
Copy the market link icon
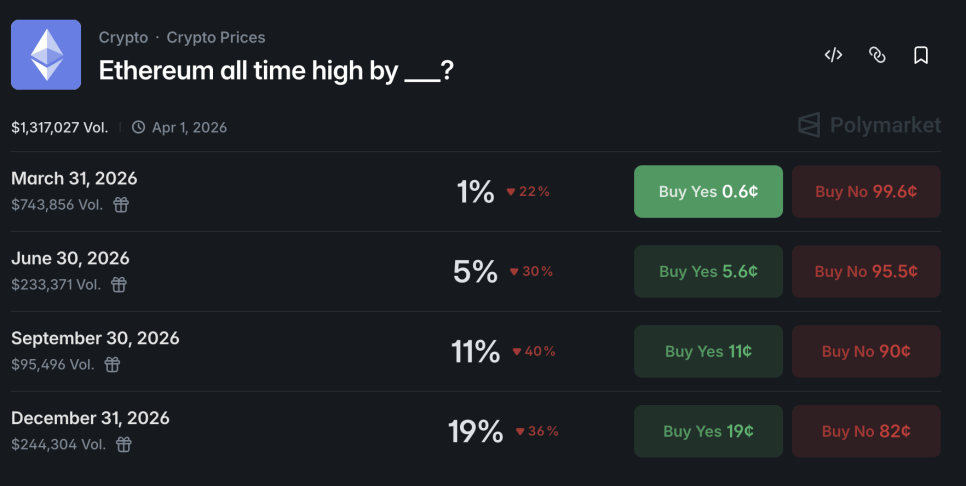[877, 55]
